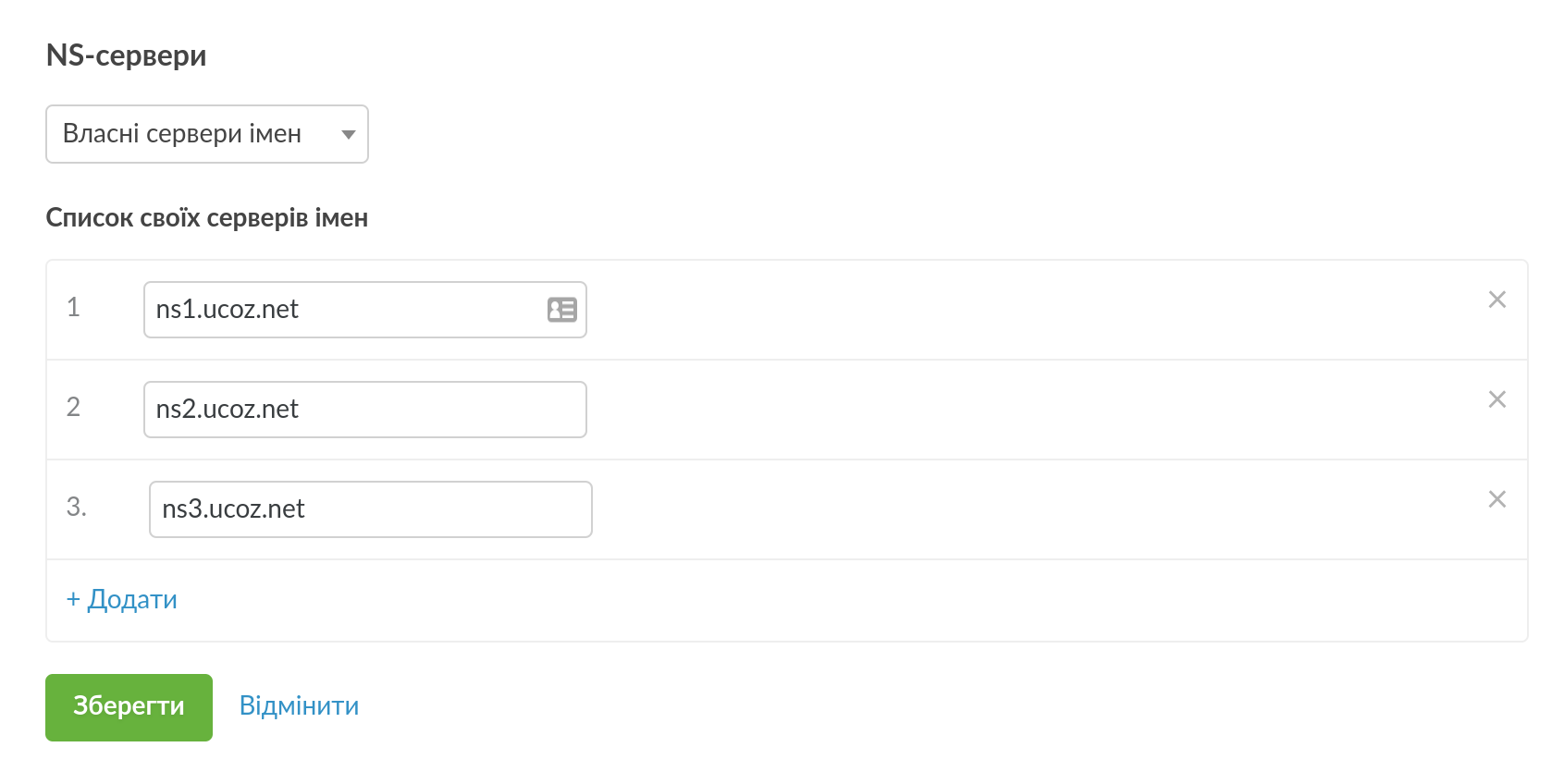
Task: Open the 'Власні сервери імен' dropdown
Action: tap(206, 134)
